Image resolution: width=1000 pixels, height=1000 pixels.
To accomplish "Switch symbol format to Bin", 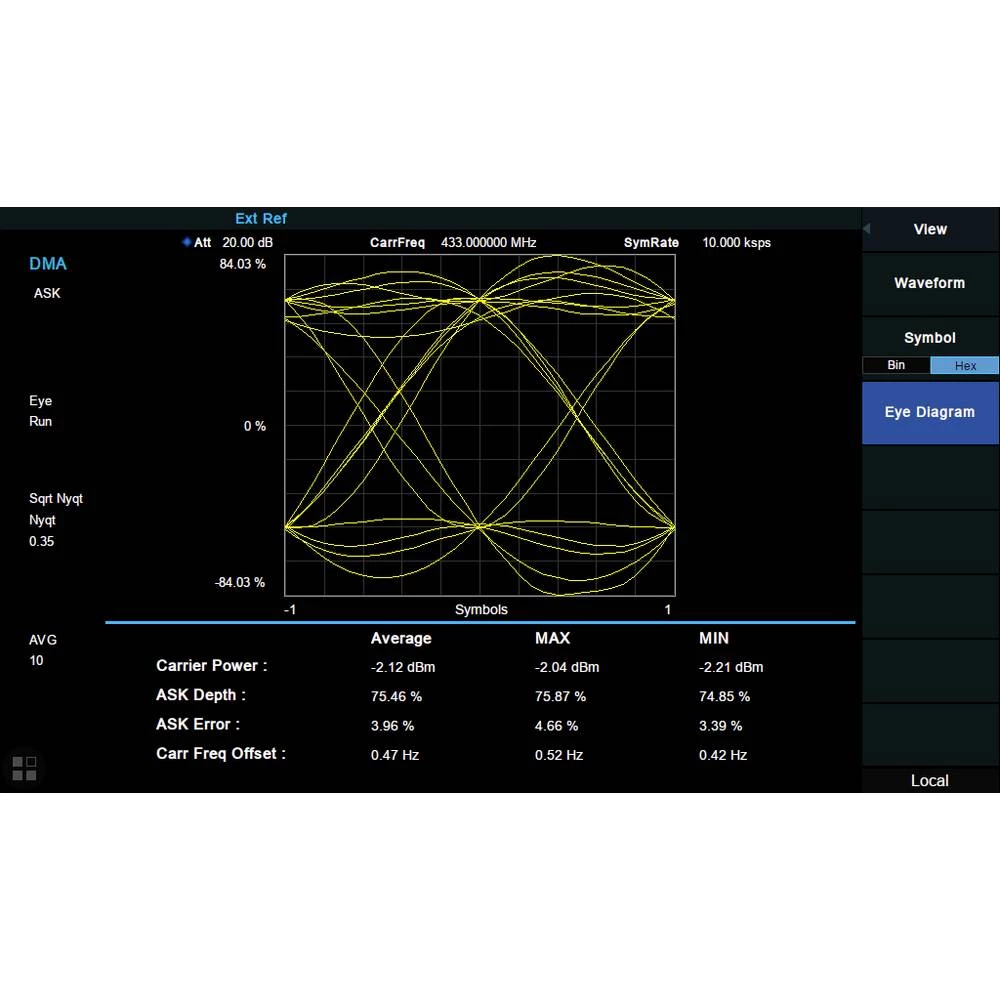I will pyautogui.click(x=896, y=365).
